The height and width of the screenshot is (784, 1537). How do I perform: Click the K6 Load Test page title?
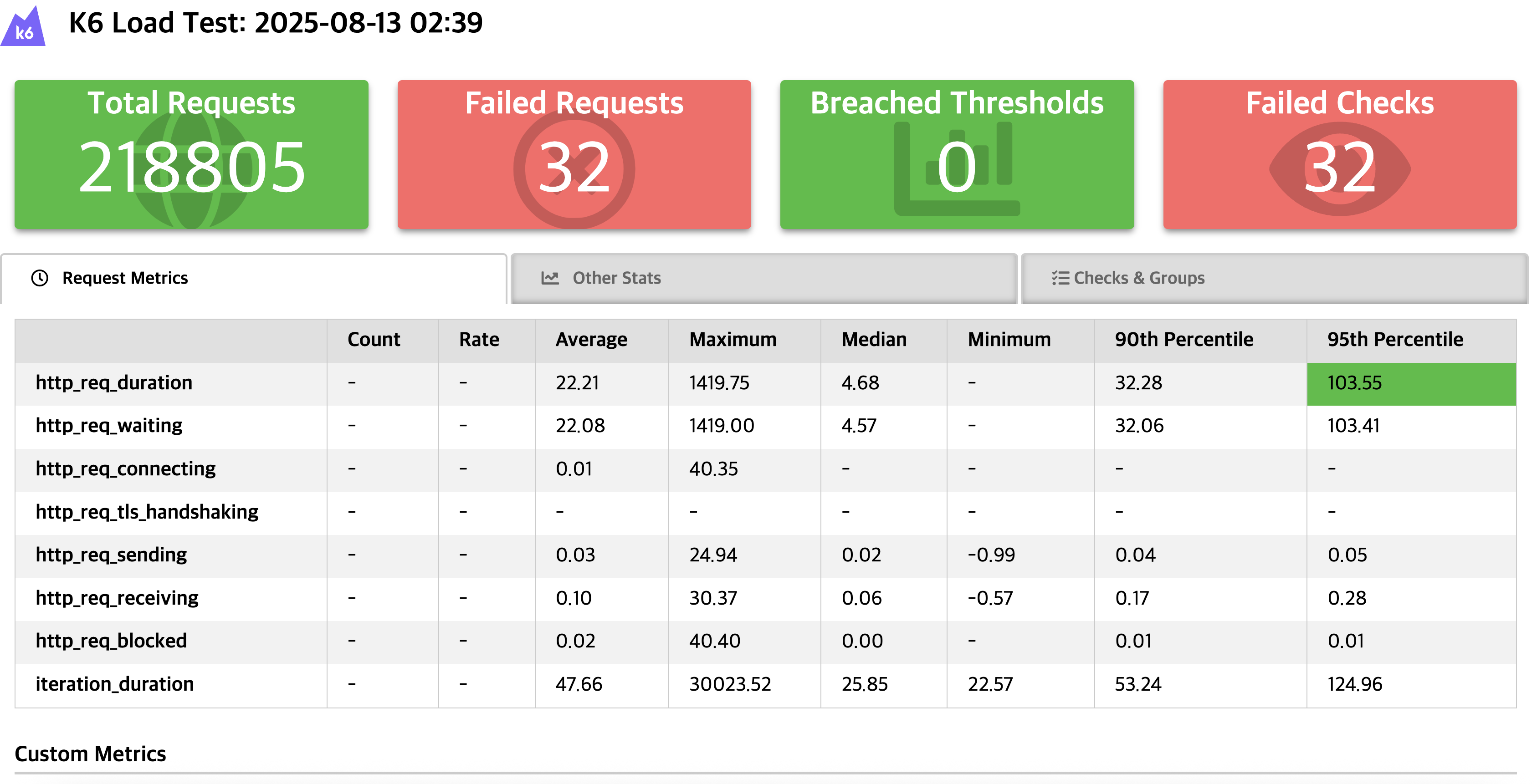276,24
